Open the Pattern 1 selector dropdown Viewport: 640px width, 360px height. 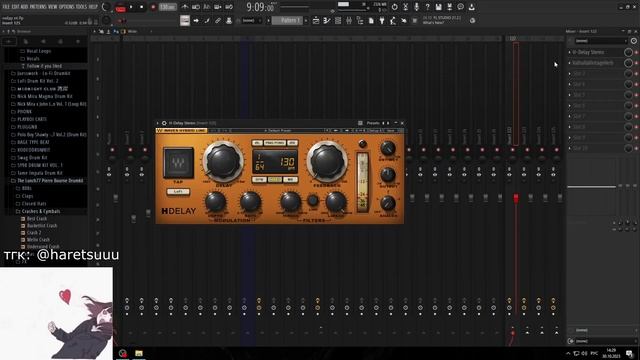coord(288,20)
